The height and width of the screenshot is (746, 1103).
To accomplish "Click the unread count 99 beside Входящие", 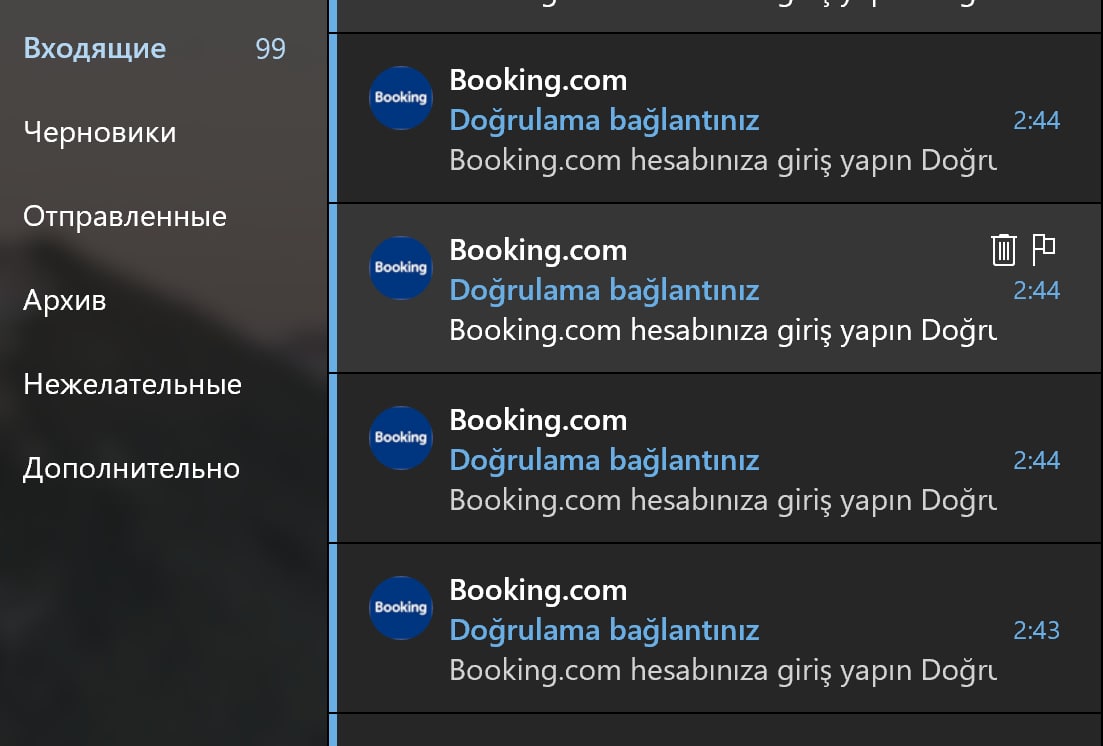I will pyautogui.click(x=270, y=49).
